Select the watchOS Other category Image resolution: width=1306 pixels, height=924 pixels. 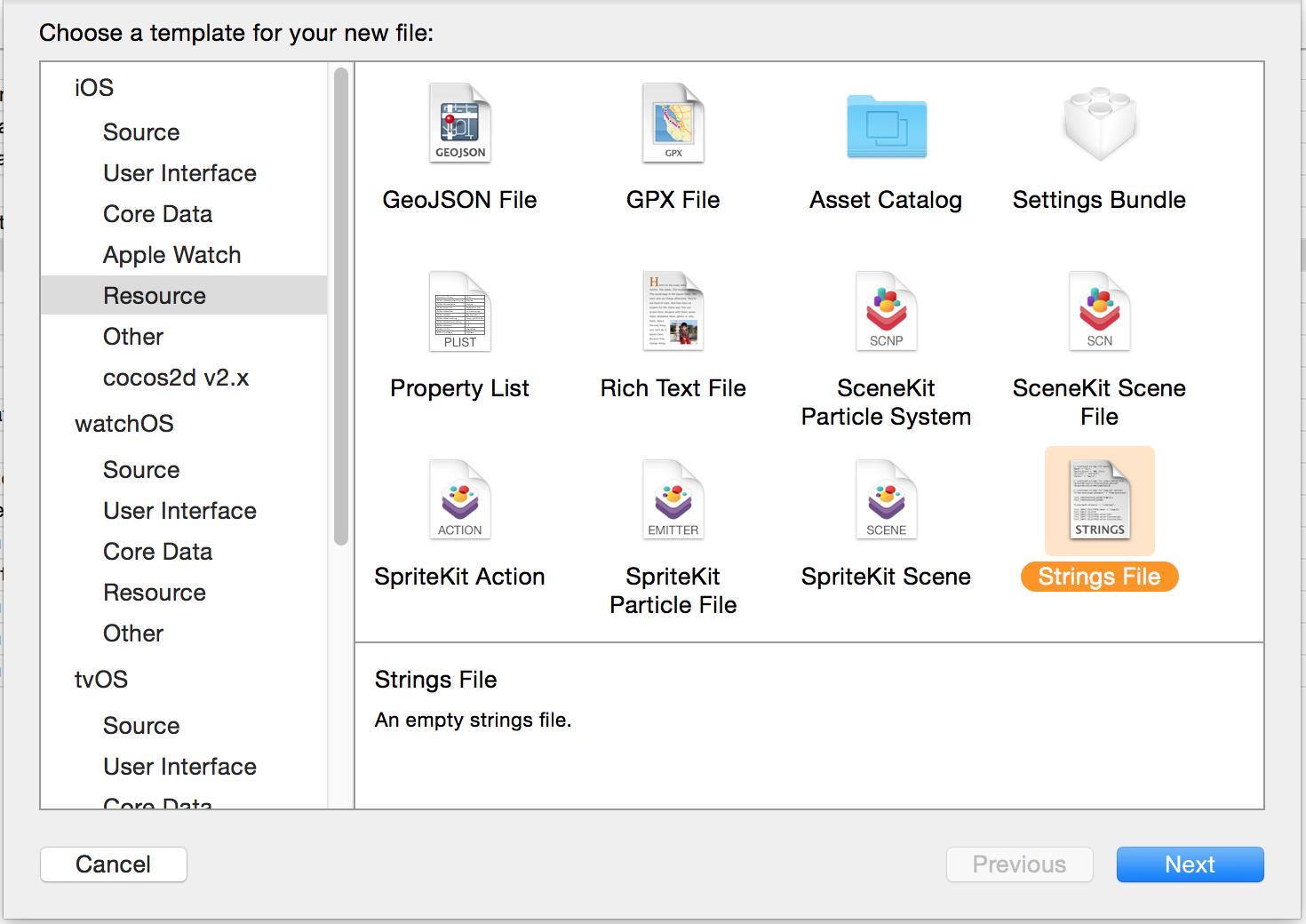pyautogui.click(x=133, y=633)
